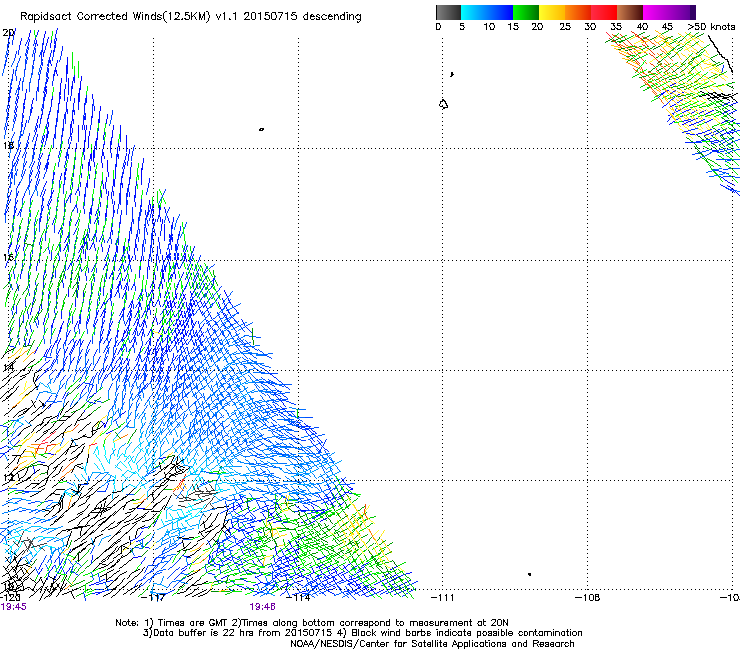Select the blue 10-15 knots color band
This screenshot has width=740, height=650.
click(500, 12)
